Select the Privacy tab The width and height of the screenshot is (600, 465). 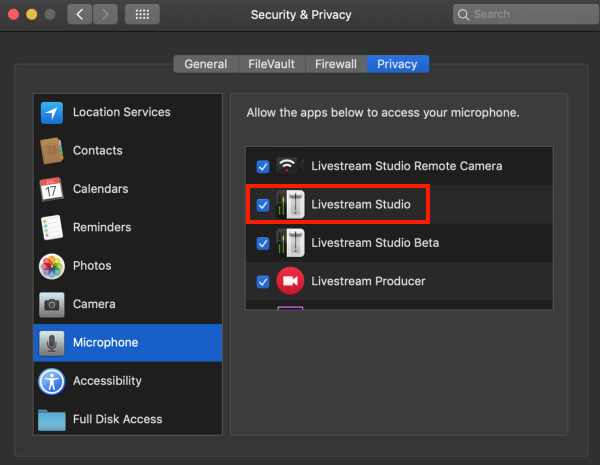398,64
